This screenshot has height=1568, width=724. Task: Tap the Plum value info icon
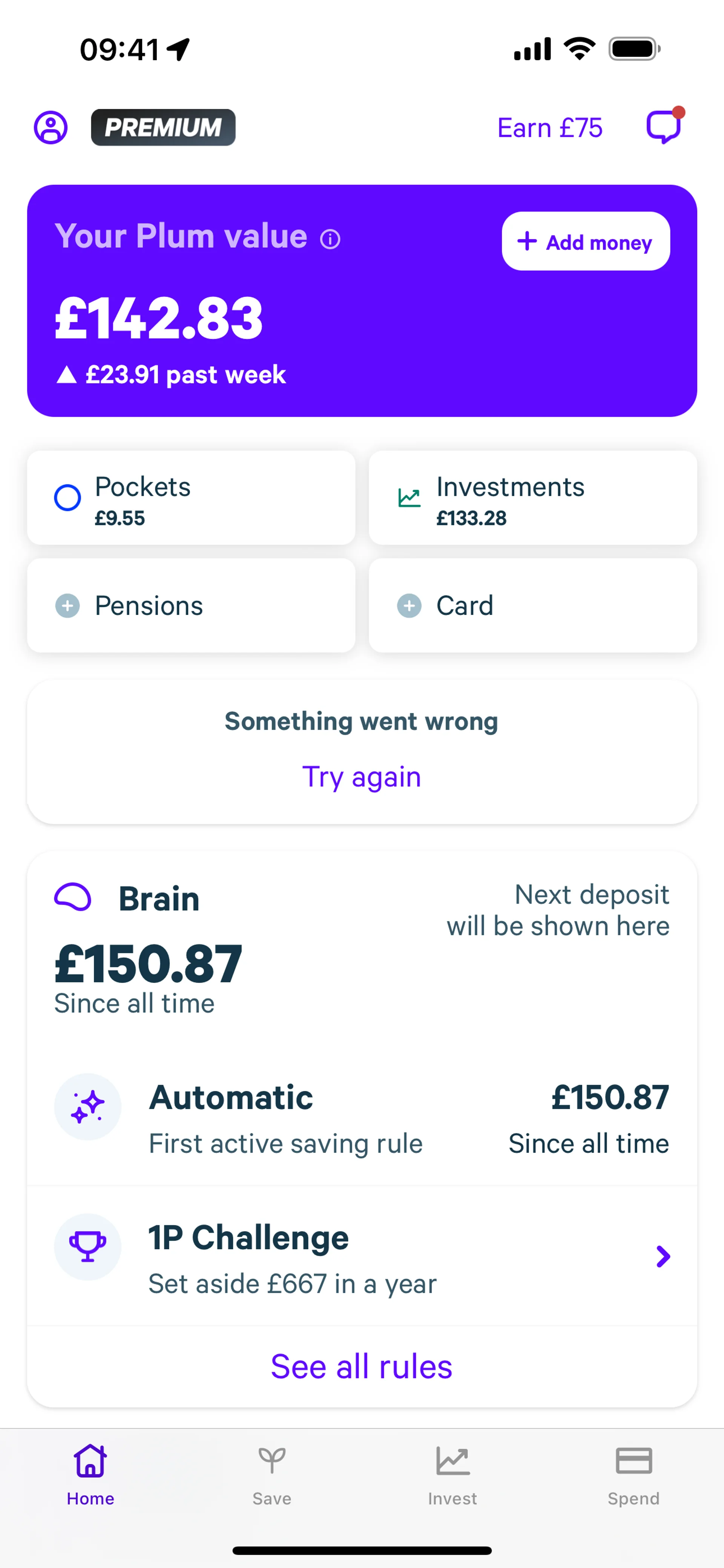point(330,239)
